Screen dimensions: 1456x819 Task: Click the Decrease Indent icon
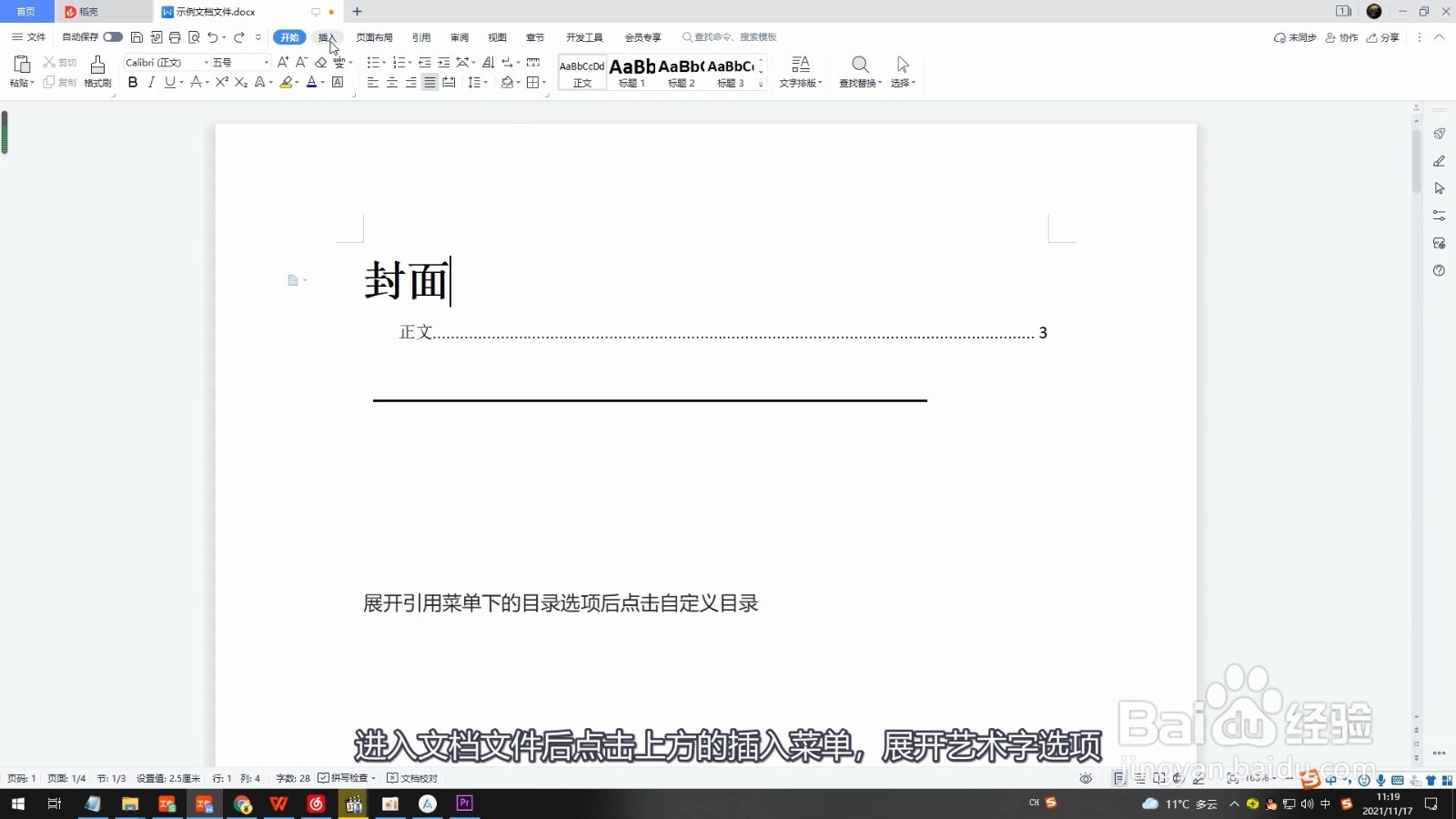(424, 62)
